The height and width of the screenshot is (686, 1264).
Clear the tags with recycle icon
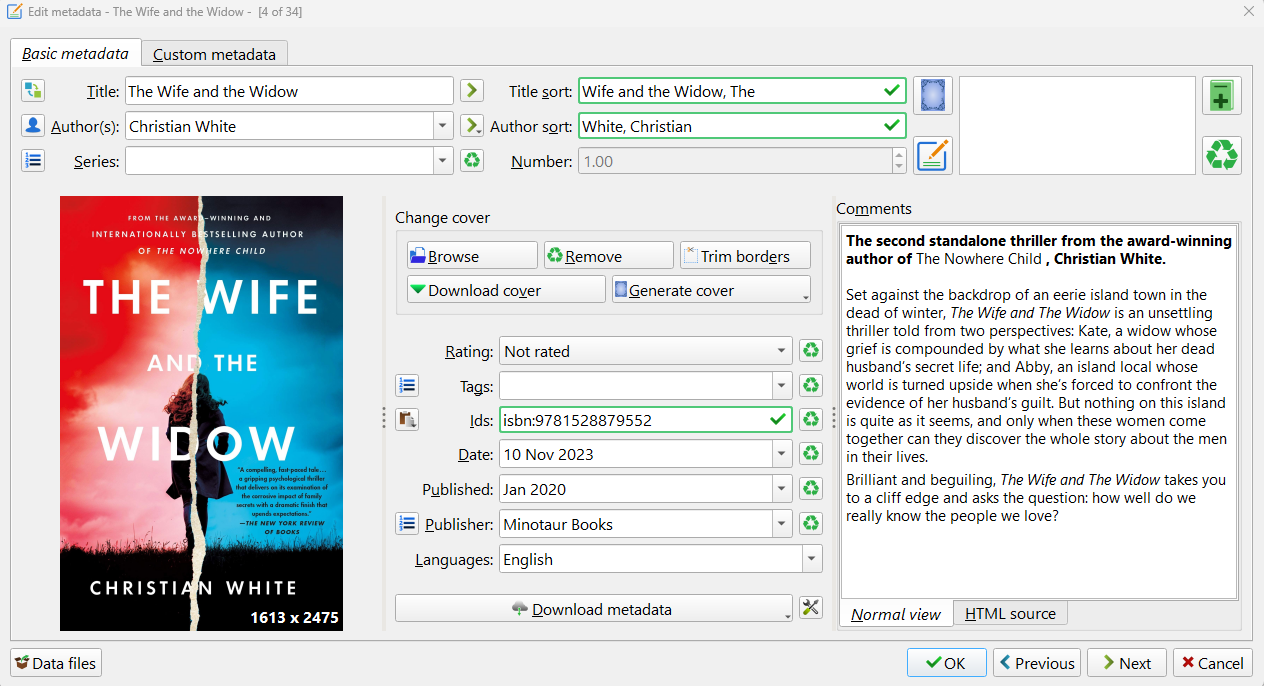pos(811,386)
